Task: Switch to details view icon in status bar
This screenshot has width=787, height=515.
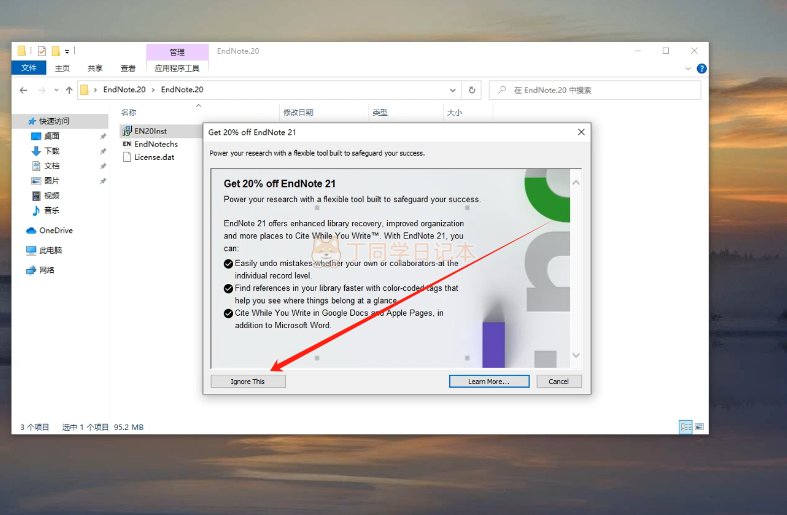Action: (x=686, y=427)
